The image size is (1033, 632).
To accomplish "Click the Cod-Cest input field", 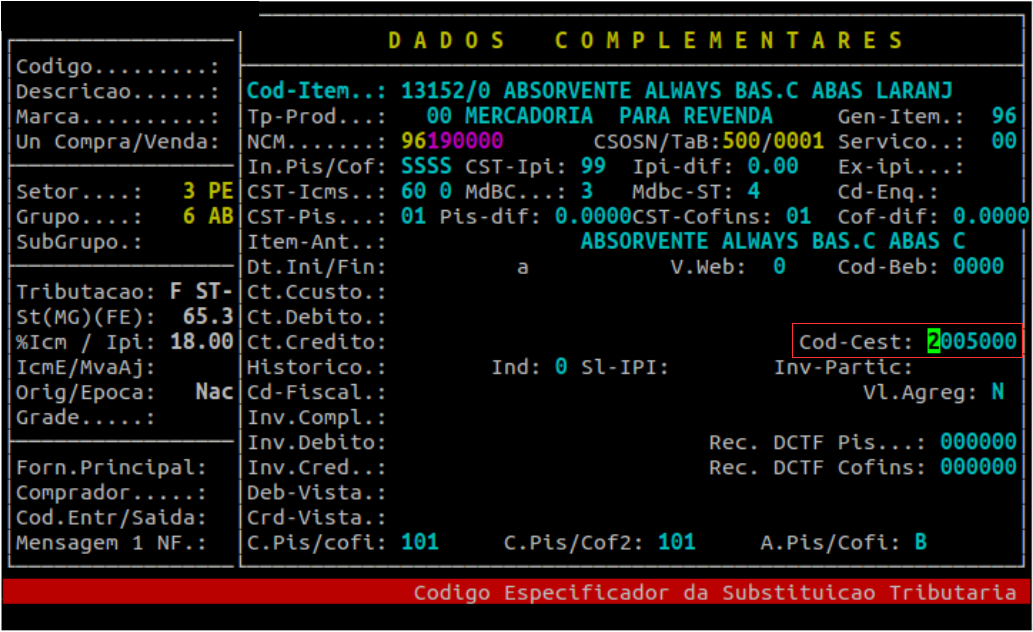I will (972, 342).
